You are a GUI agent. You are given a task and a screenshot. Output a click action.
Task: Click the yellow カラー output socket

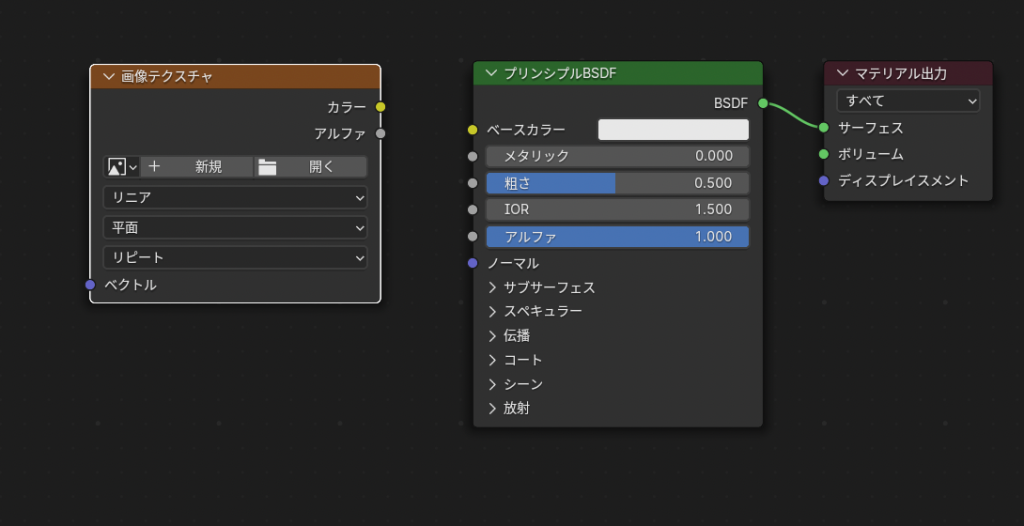[x=381, y=107]
